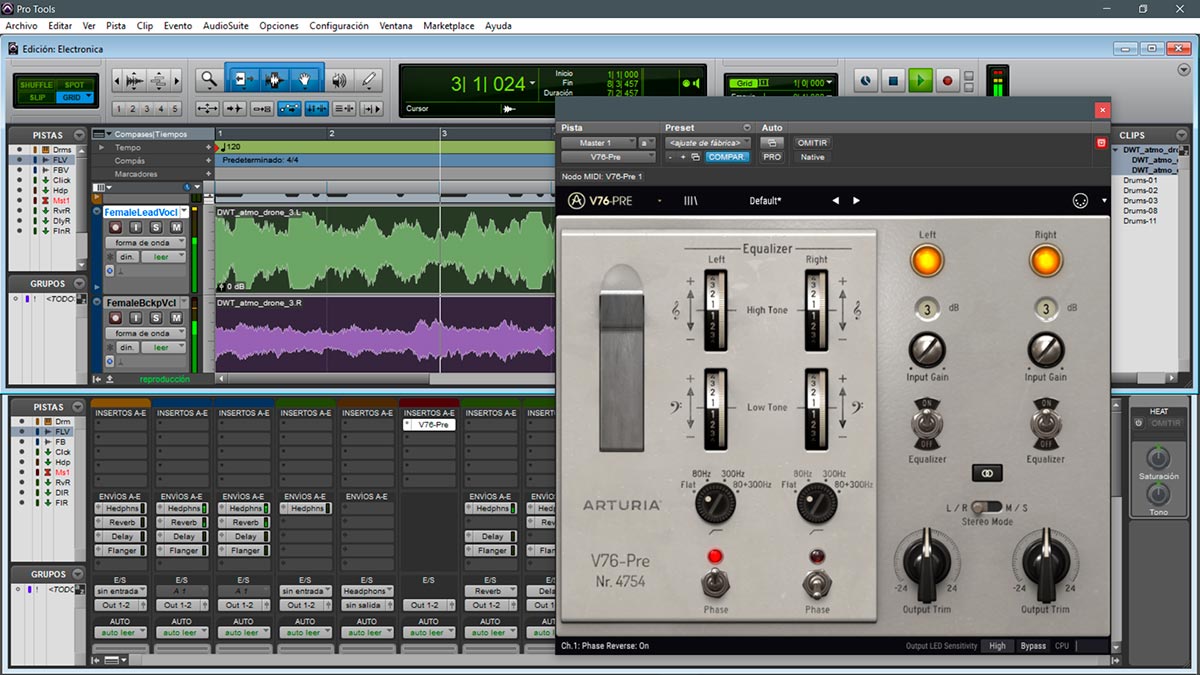This screenshot has height=675, width=1200.
Task: Click the V76-Pre insert slot in mixer
Action: click(x=429, y=425)
